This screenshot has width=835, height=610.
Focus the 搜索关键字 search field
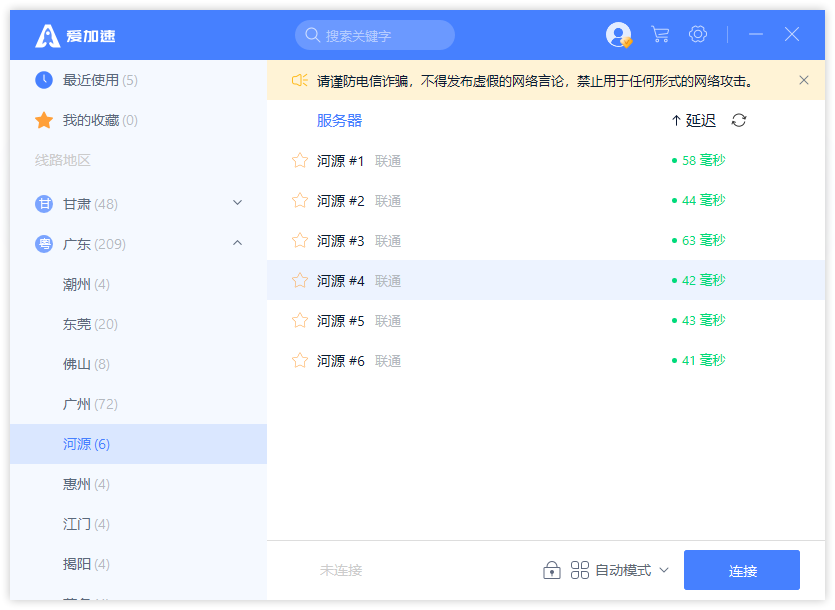[x=375, y=35]
